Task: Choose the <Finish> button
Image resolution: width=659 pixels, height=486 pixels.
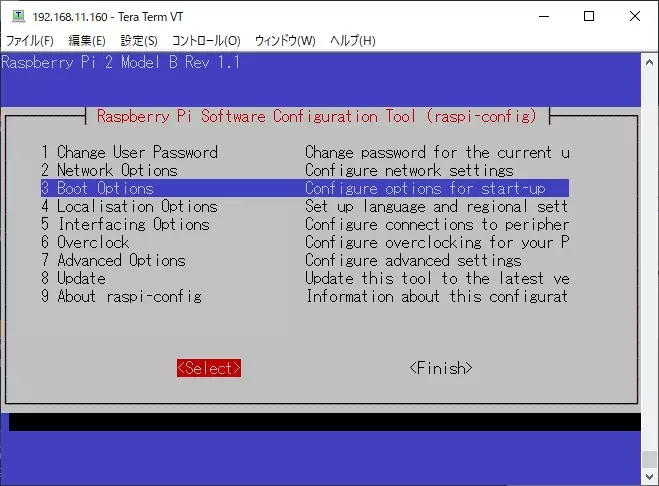Action: pos(441,368)
